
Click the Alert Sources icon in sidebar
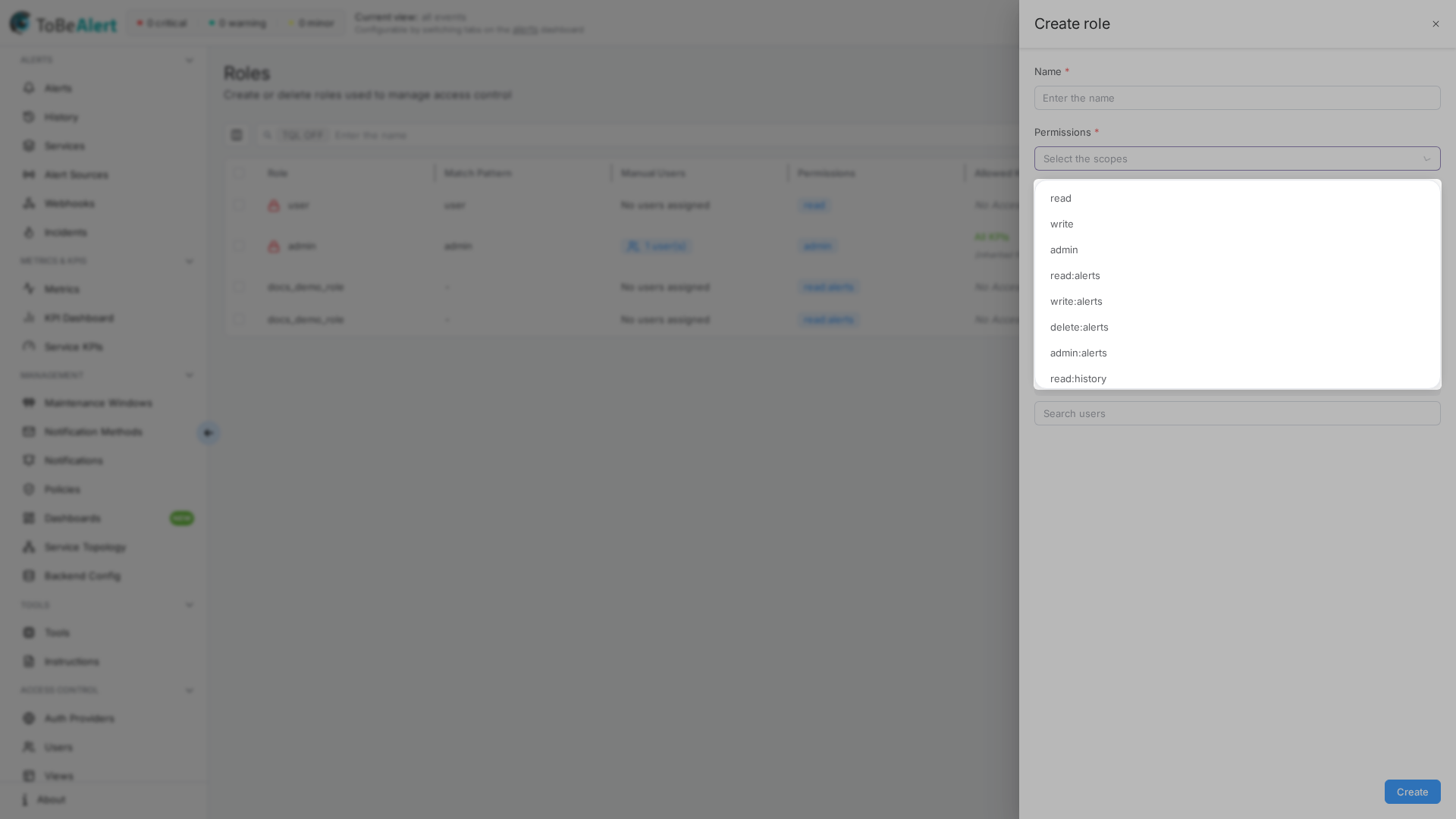point(29,174)
